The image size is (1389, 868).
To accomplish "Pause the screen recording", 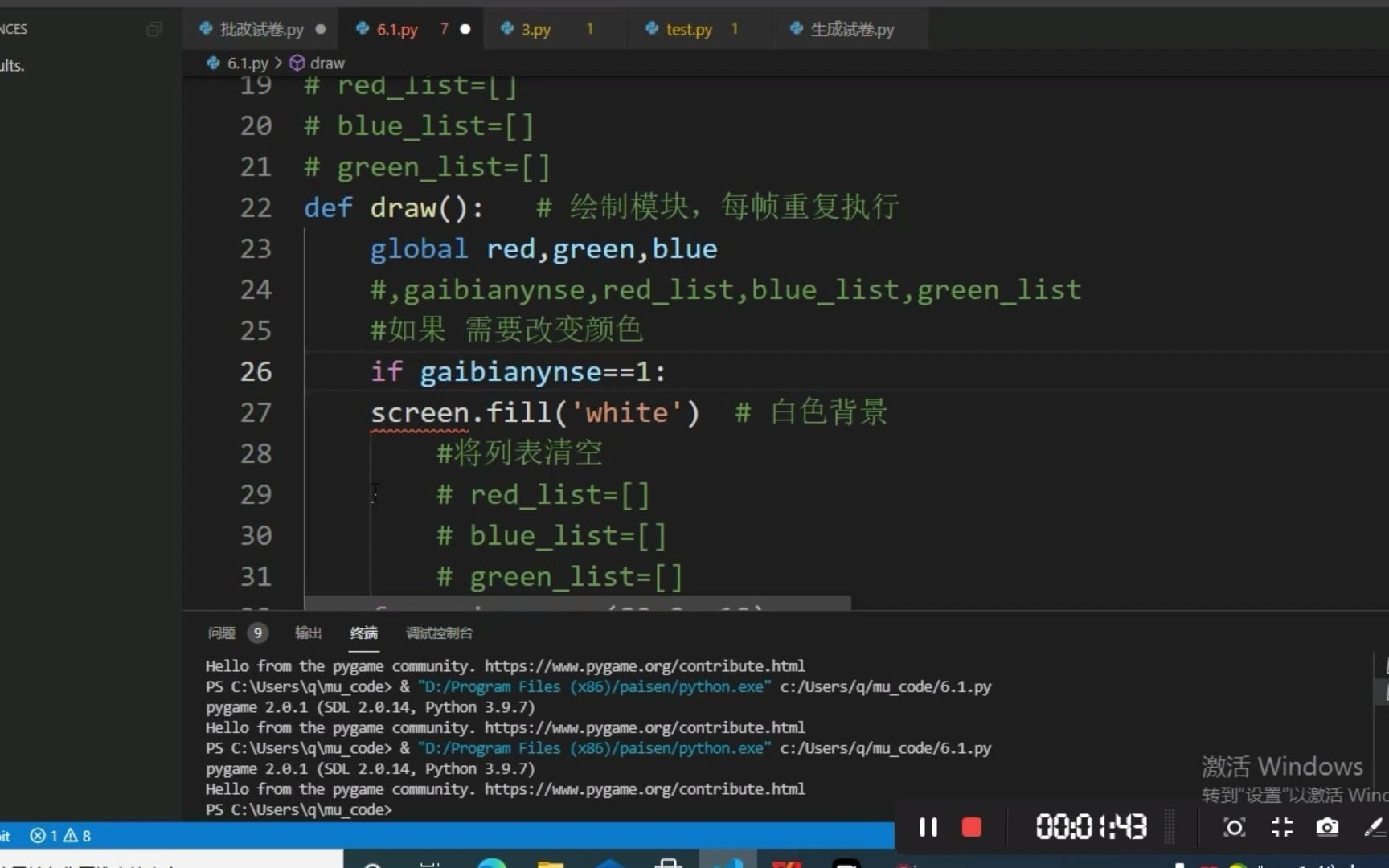I will click(x=928, y=827).
